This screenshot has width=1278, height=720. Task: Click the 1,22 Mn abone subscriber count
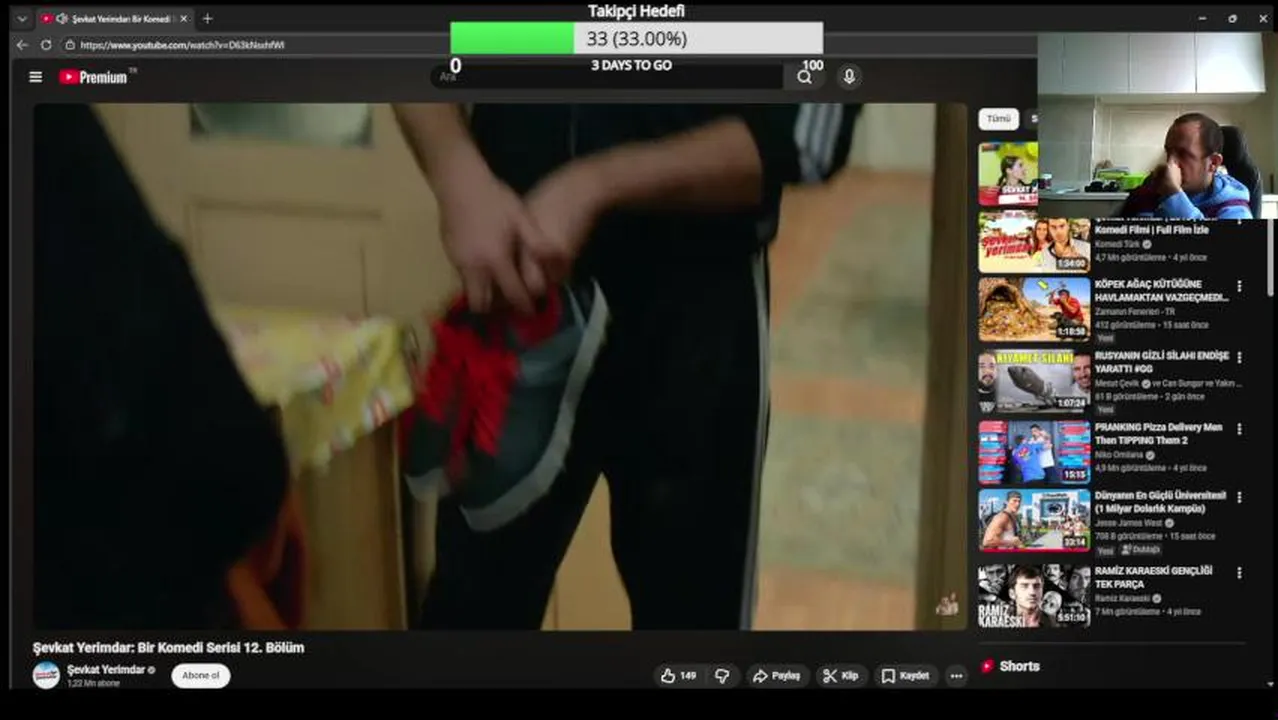click(93, 684)
